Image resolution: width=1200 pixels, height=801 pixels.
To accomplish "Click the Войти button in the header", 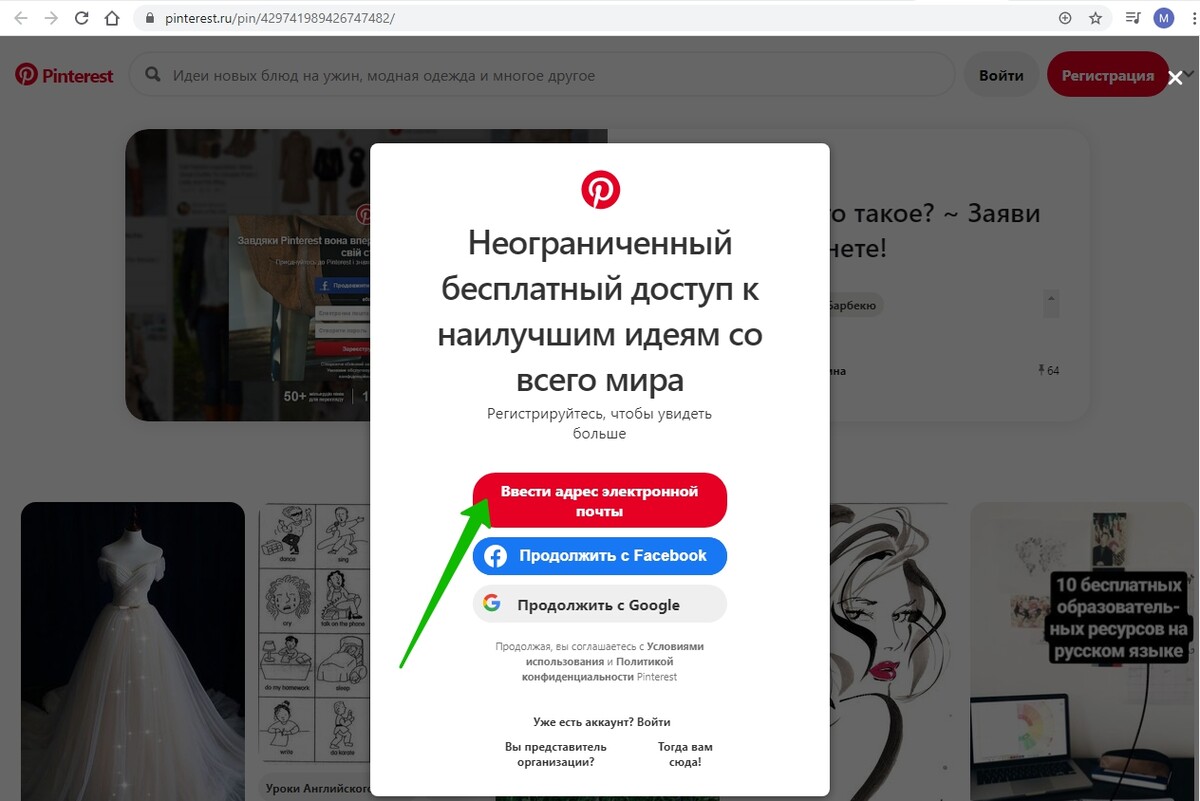I will [x=1001, y=75].
